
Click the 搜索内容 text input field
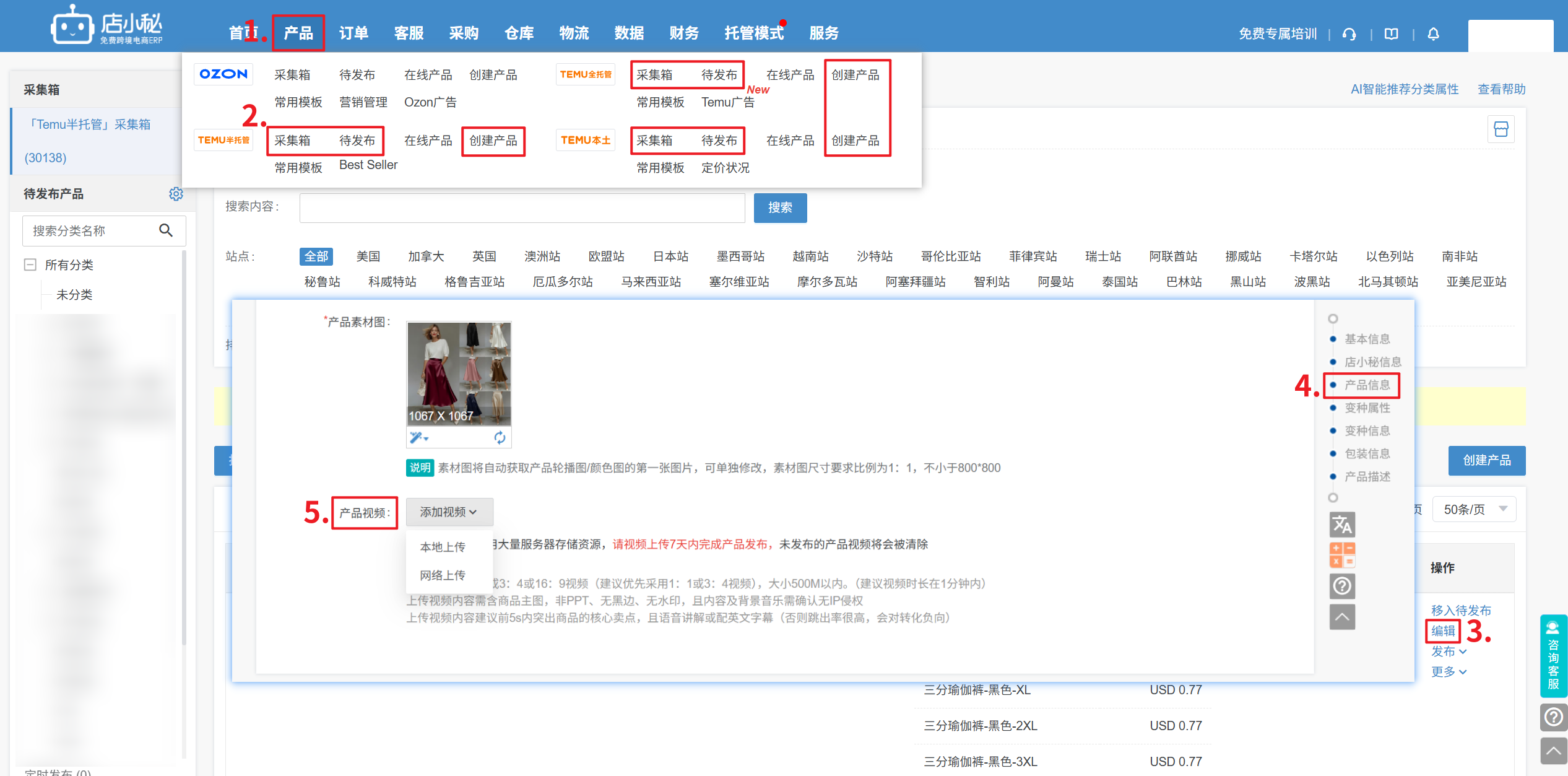pos(521,207)
